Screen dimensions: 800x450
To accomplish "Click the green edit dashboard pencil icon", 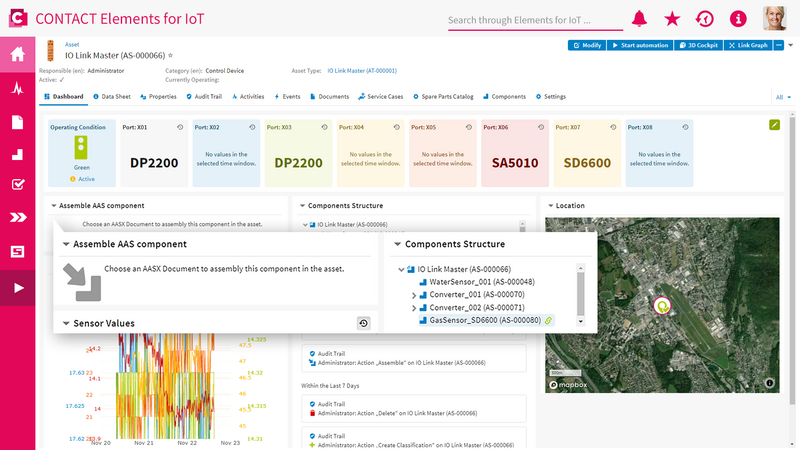I will click(774, 124).
